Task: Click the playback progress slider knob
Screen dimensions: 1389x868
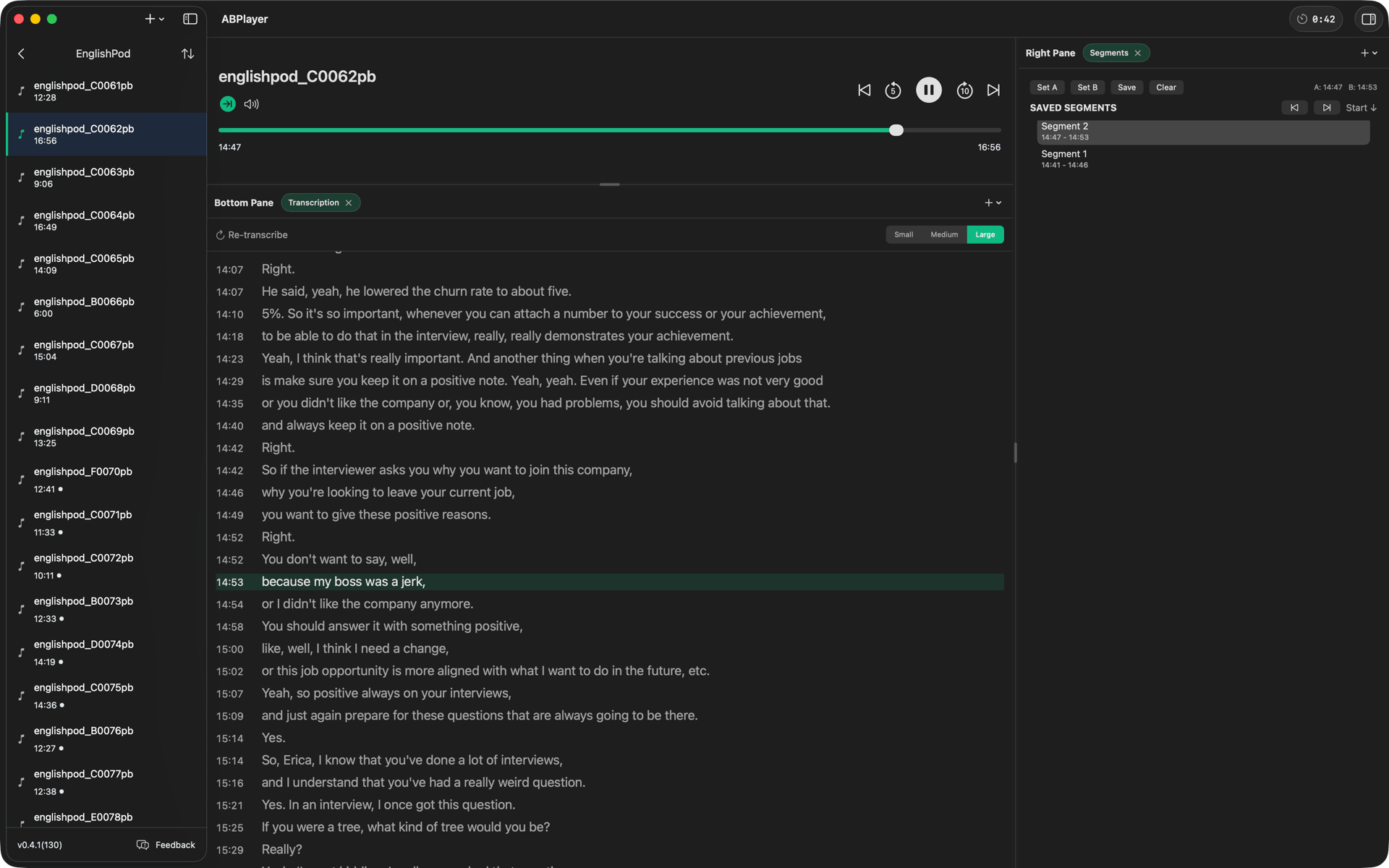Action: [x=896, y=130]
